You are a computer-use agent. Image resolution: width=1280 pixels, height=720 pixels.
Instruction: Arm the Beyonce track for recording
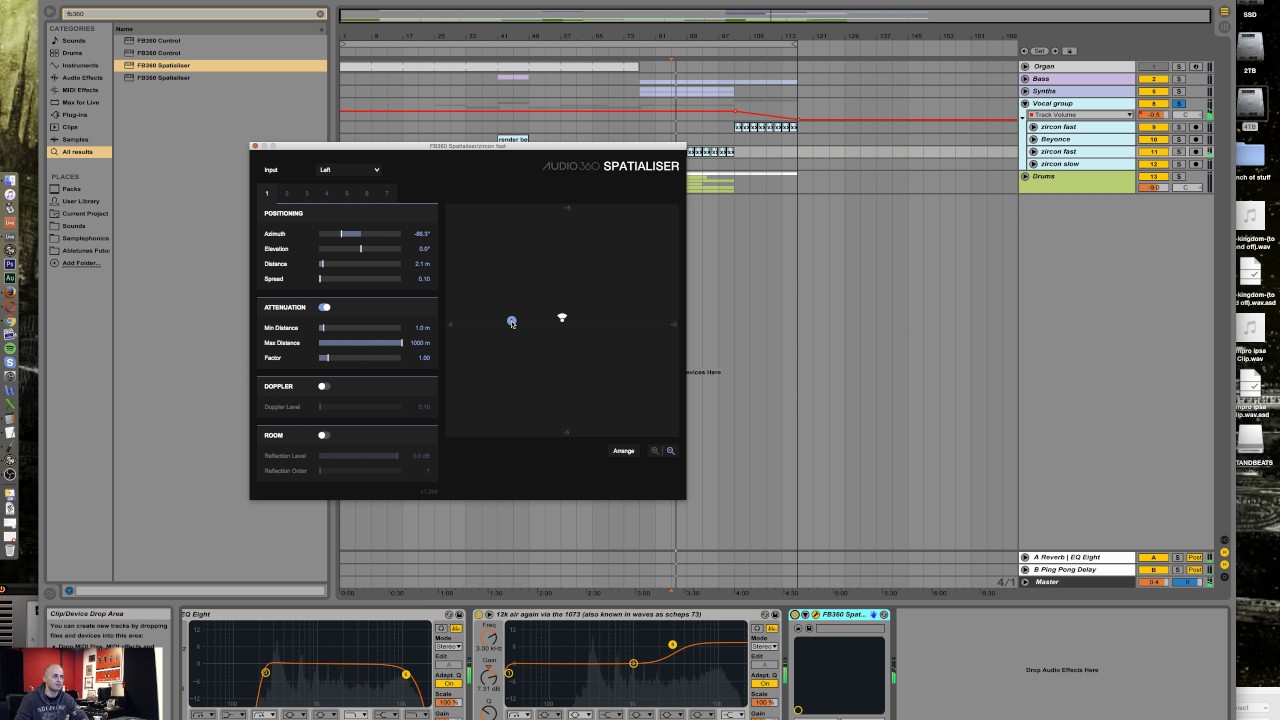(1195, 139)
